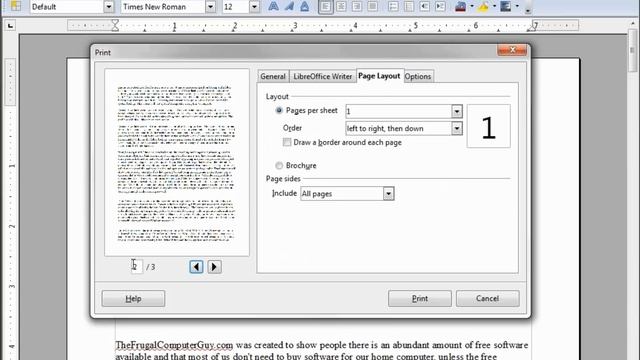Switch to the LibreOffice Writer tab
This screenshot has height=360, width=640.
[322, 77]
